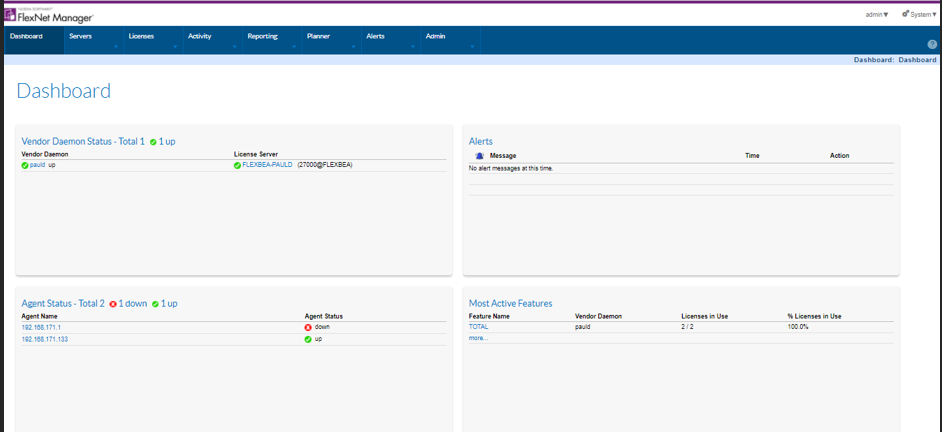Click the more... link under features
This screenshot has height=432, width=942.
pyautogui.click(x=478, y=338)
